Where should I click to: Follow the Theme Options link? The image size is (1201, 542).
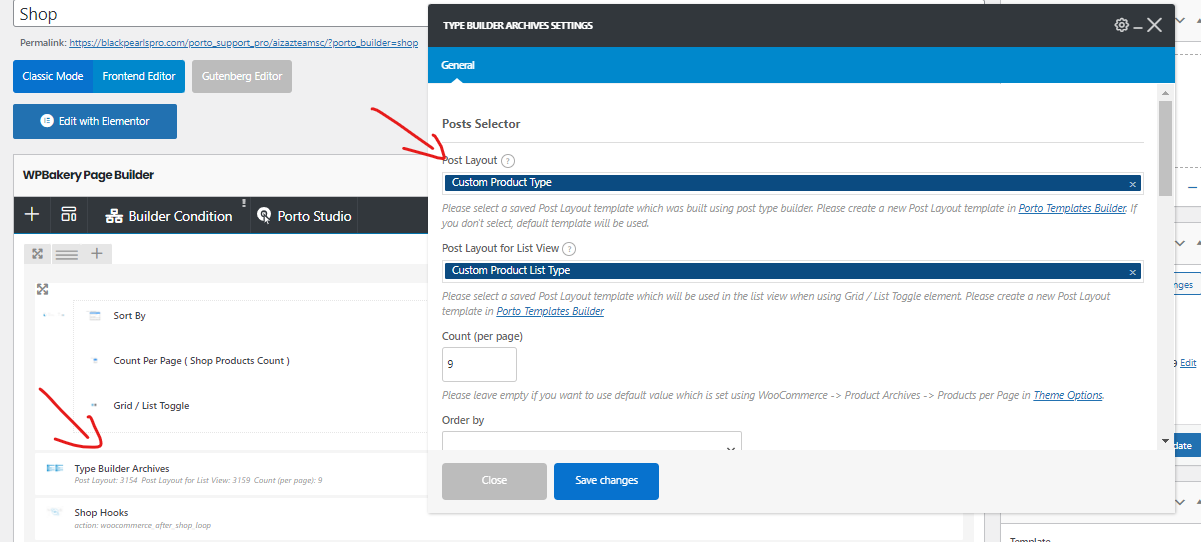pos(1068,395)
